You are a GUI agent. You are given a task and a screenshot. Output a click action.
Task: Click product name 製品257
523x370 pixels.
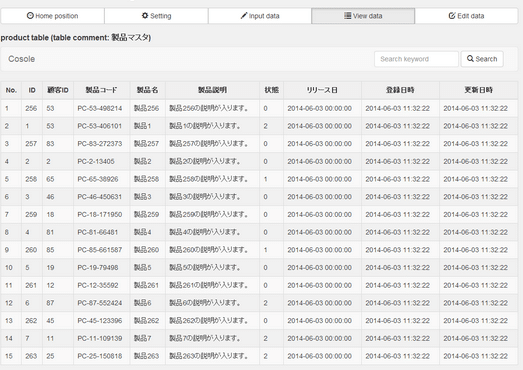[x=146, y=144]
